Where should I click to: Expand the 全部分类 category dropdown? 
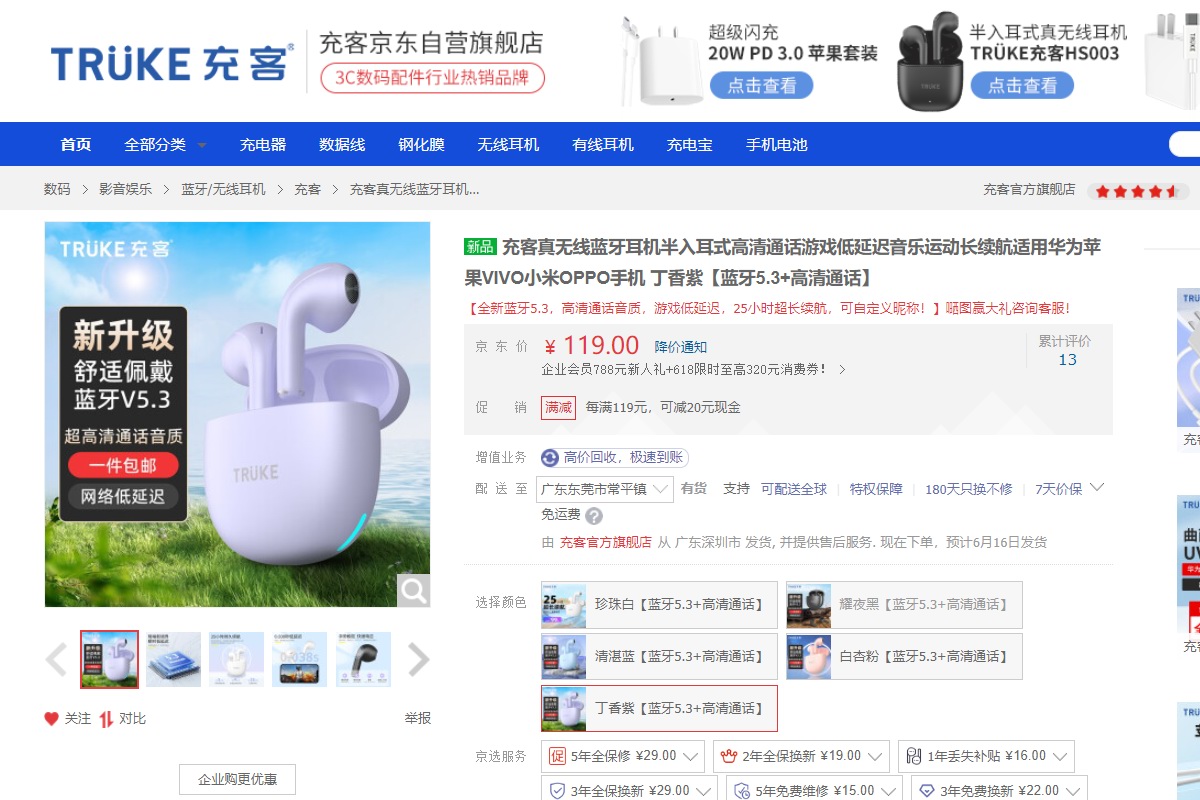(x=165, y=144)
